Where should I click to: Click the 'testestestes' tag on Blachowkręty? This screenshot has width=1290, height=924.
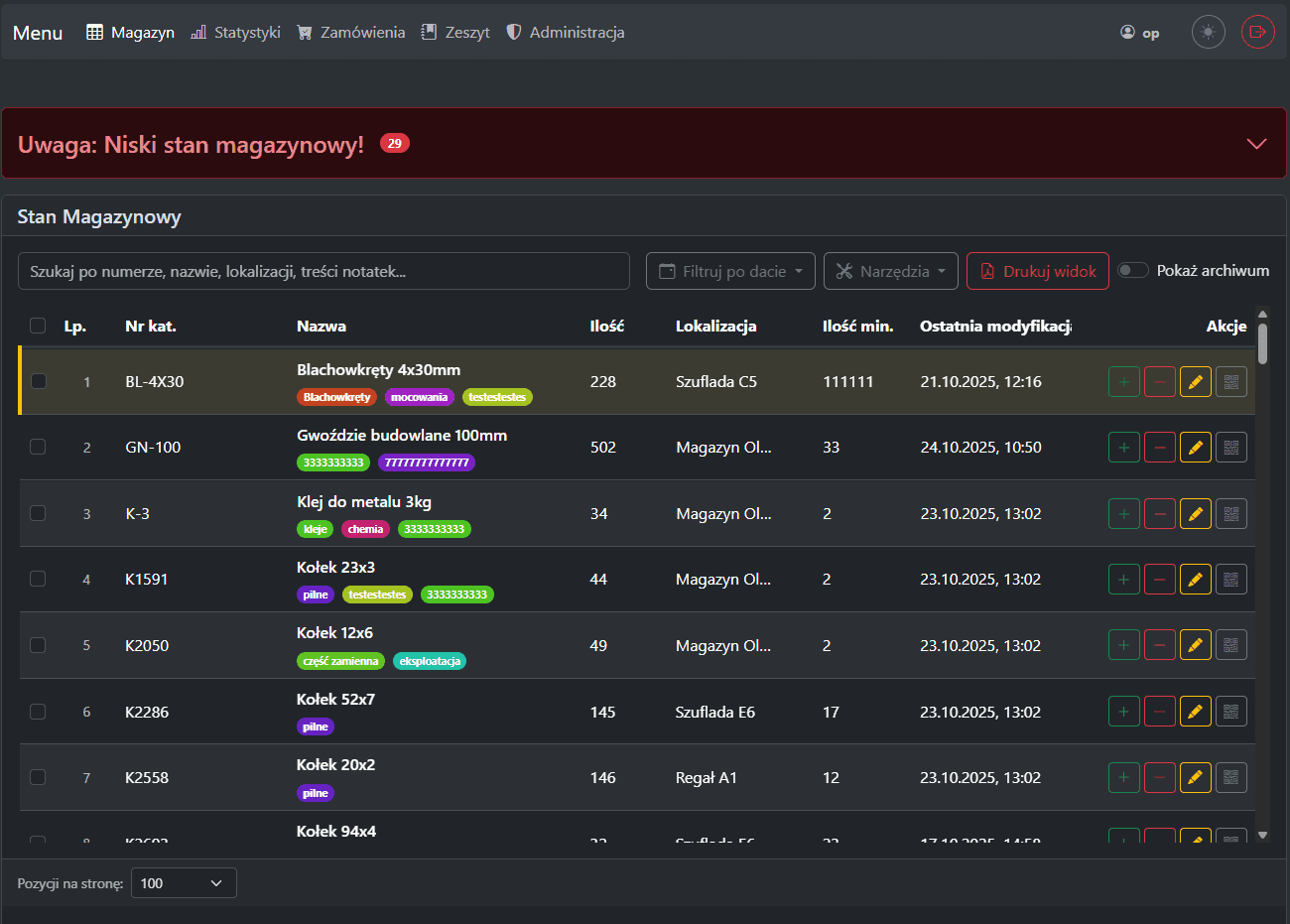[497, 397]
